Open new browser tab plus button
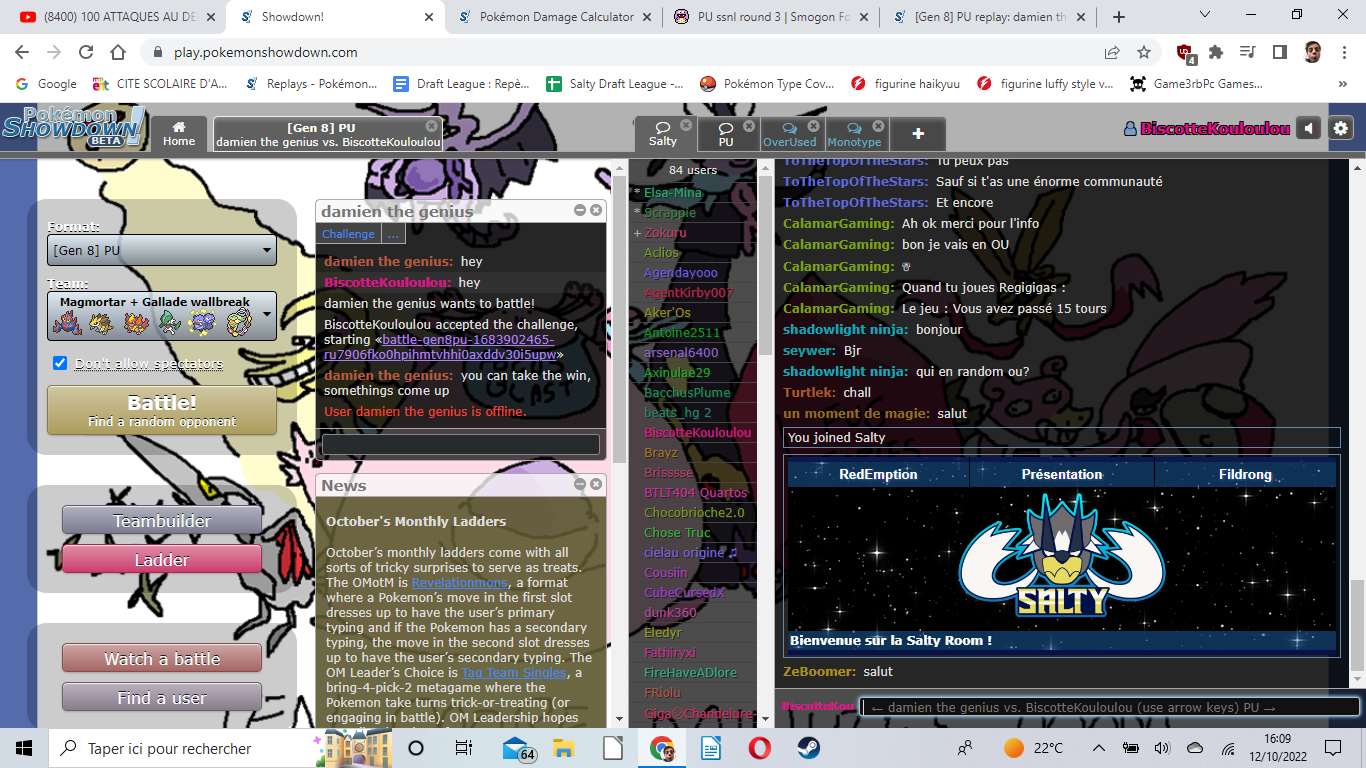The height and width of the screenshot is (768, 1366). pyautogui.click(x=1119, y=17)
